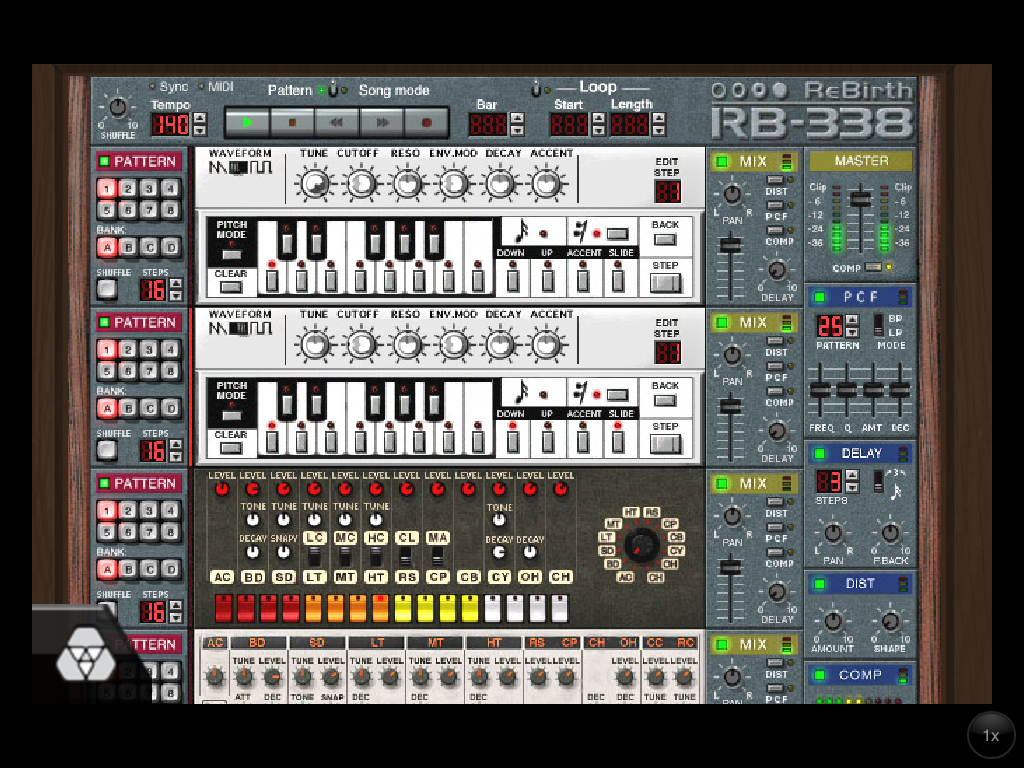Step up the Bar counter

tap(517, 118)
